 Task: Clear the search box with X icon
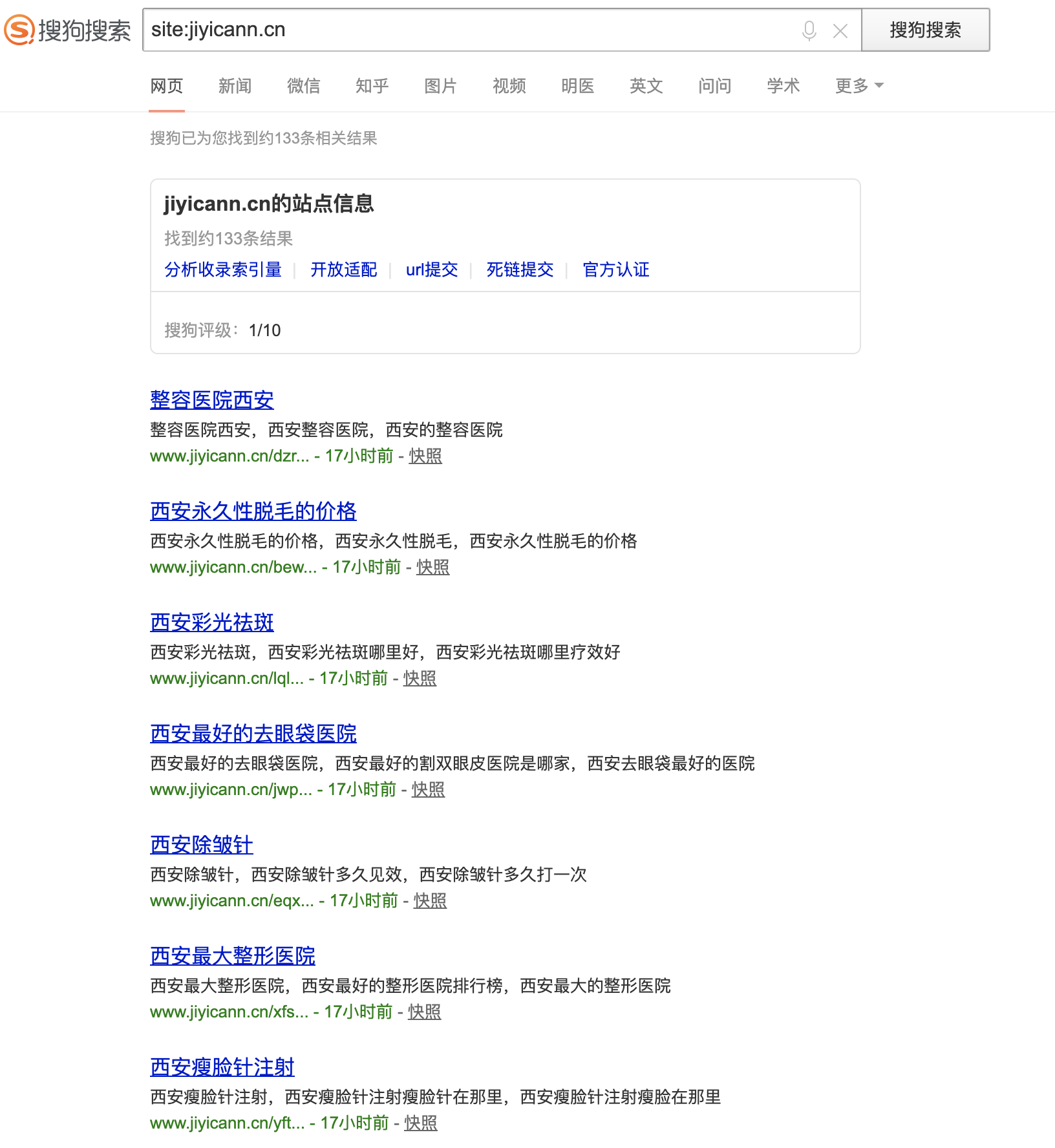click(x=840, y=30)
